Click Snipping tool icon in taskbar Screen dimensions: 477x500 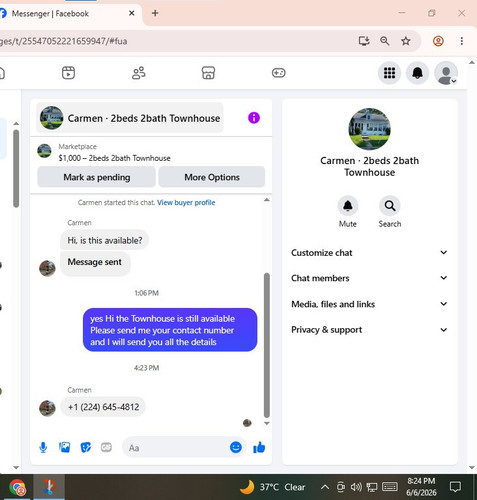pyautogui.click(x=49, y=487)
